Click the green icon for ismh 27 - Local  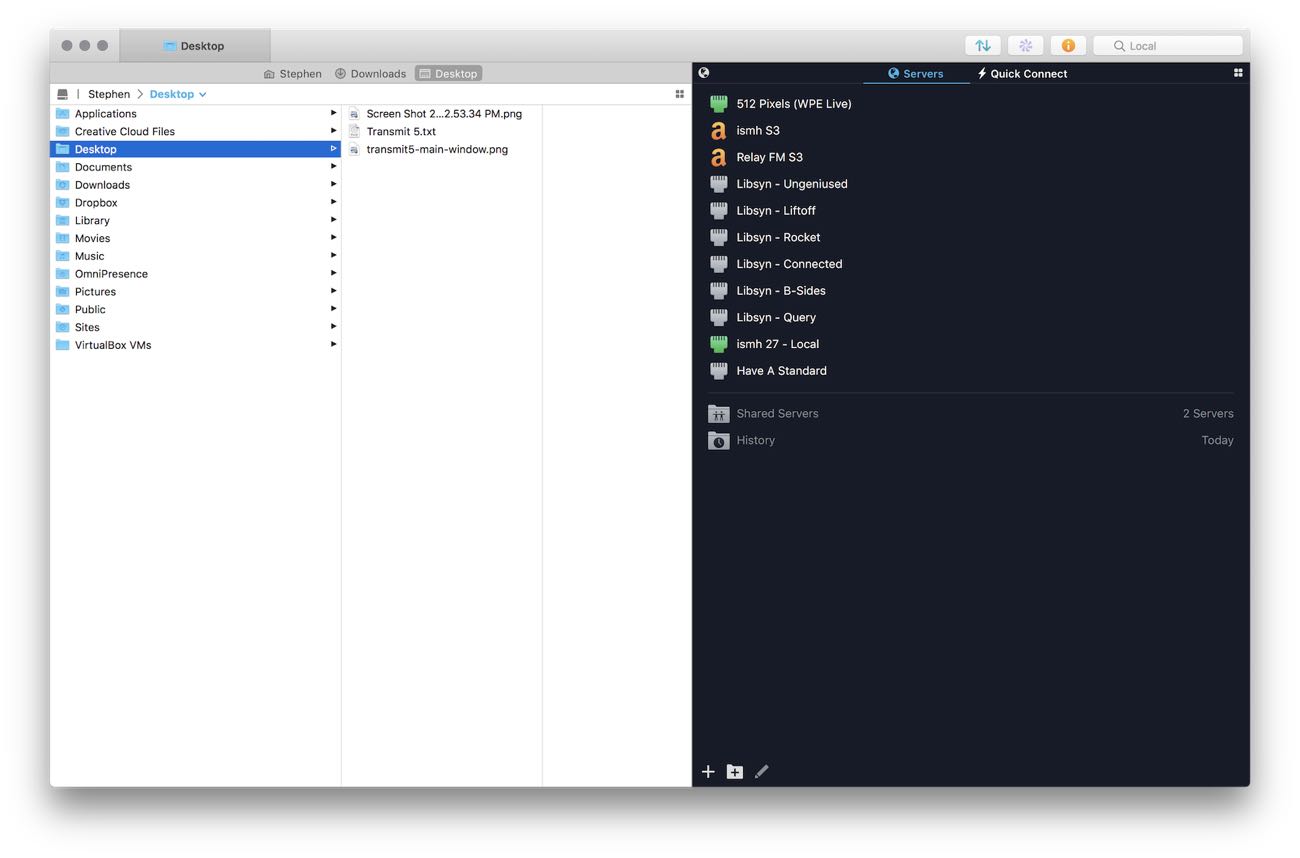click(718, 344)
